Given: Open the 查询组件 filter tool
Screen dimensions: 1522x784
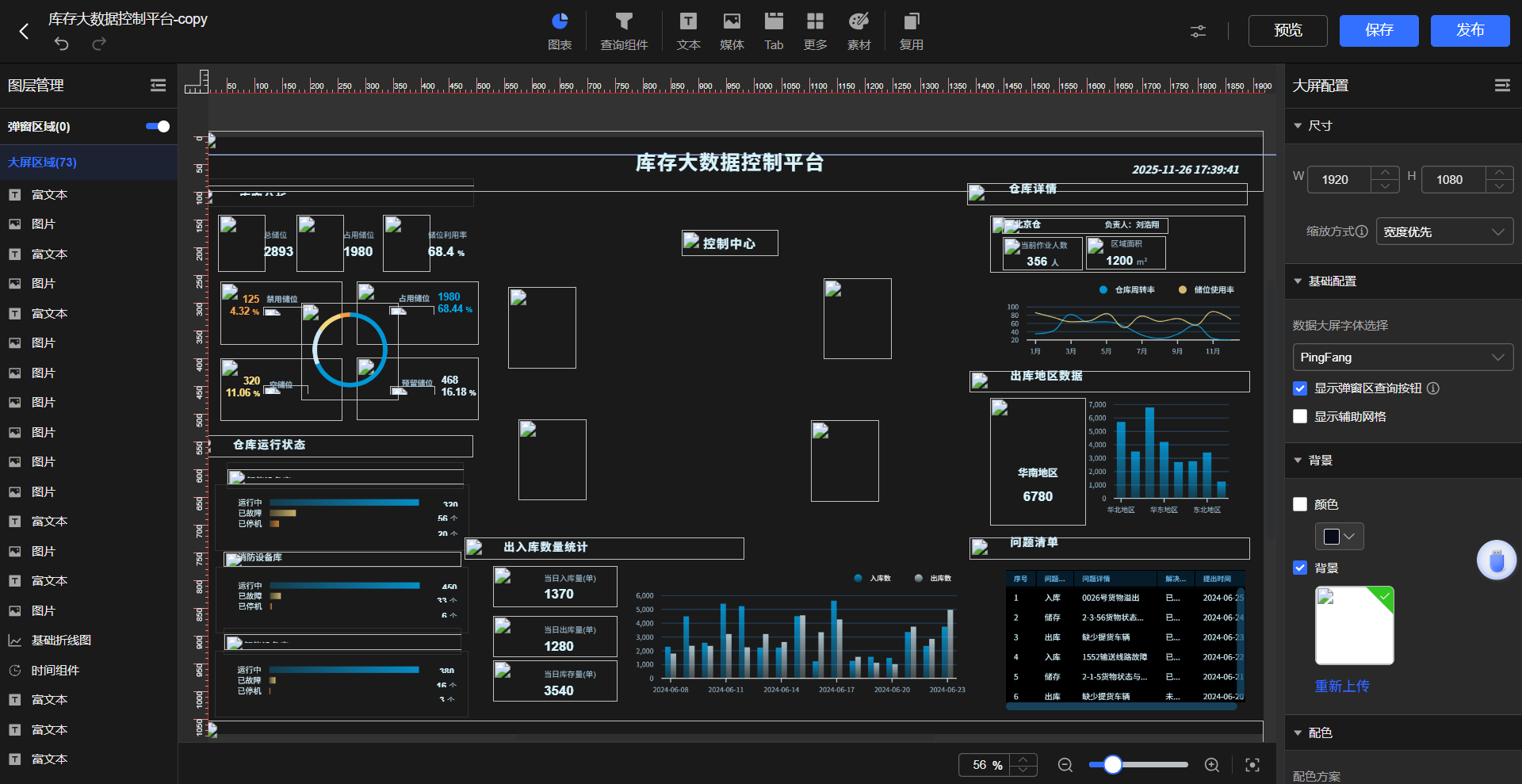Looking at the screenshot, I should [624, 31].
